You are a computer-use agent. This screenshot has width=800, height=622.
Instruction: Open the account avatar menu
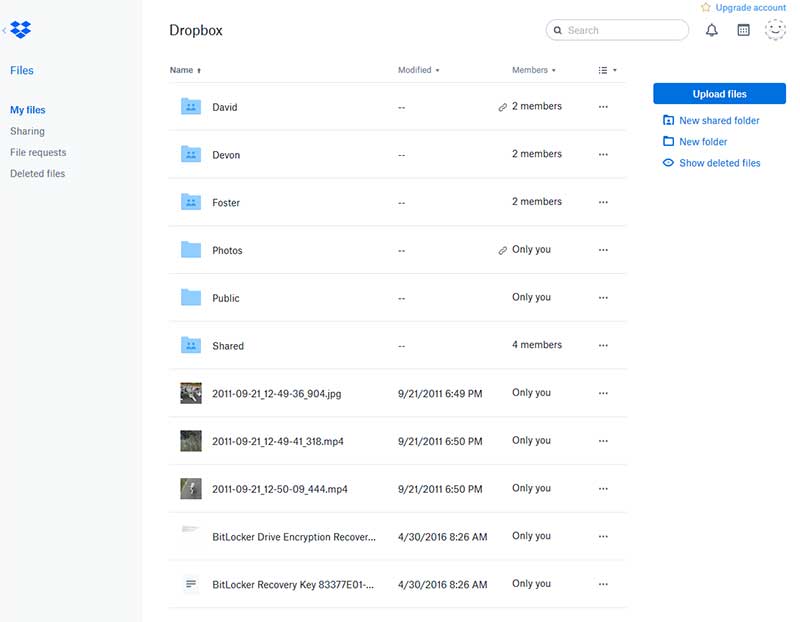pyautogui.click(x=775, y=31)
